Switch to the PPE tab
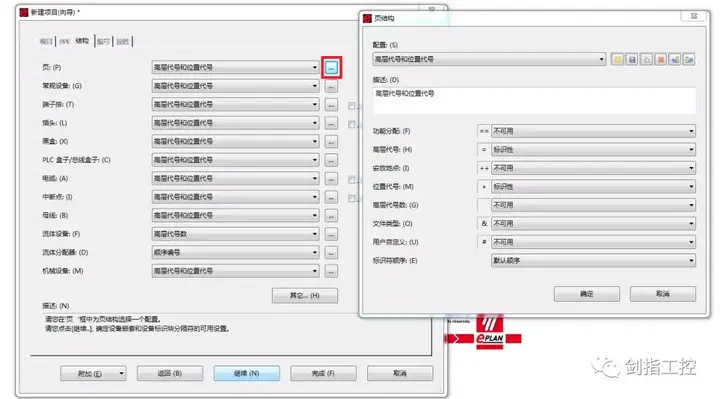Screen dimensions: 720x399 click(65, 42)
